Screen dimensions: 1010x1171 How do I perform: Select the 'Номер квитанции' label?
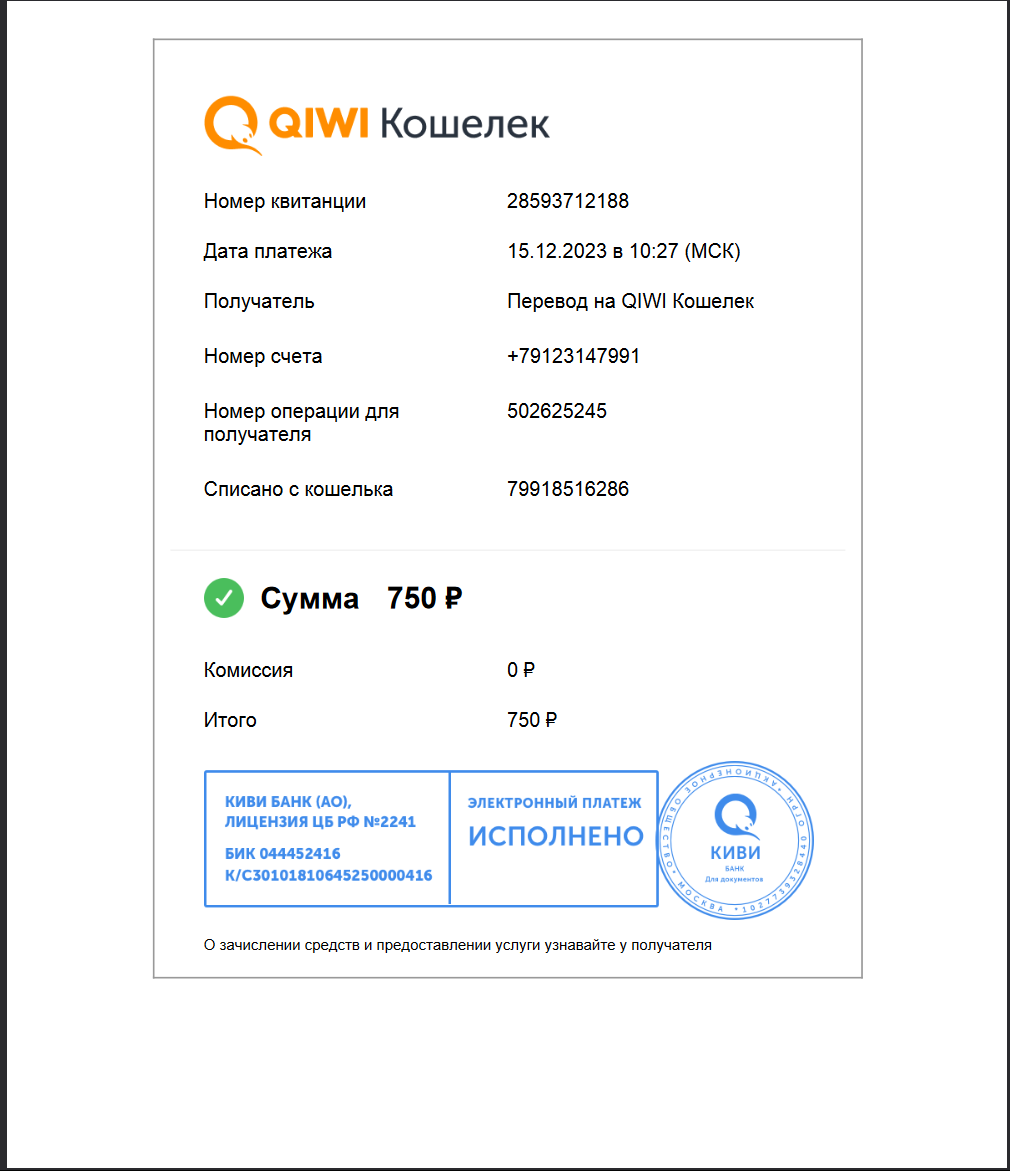[285, 202]
